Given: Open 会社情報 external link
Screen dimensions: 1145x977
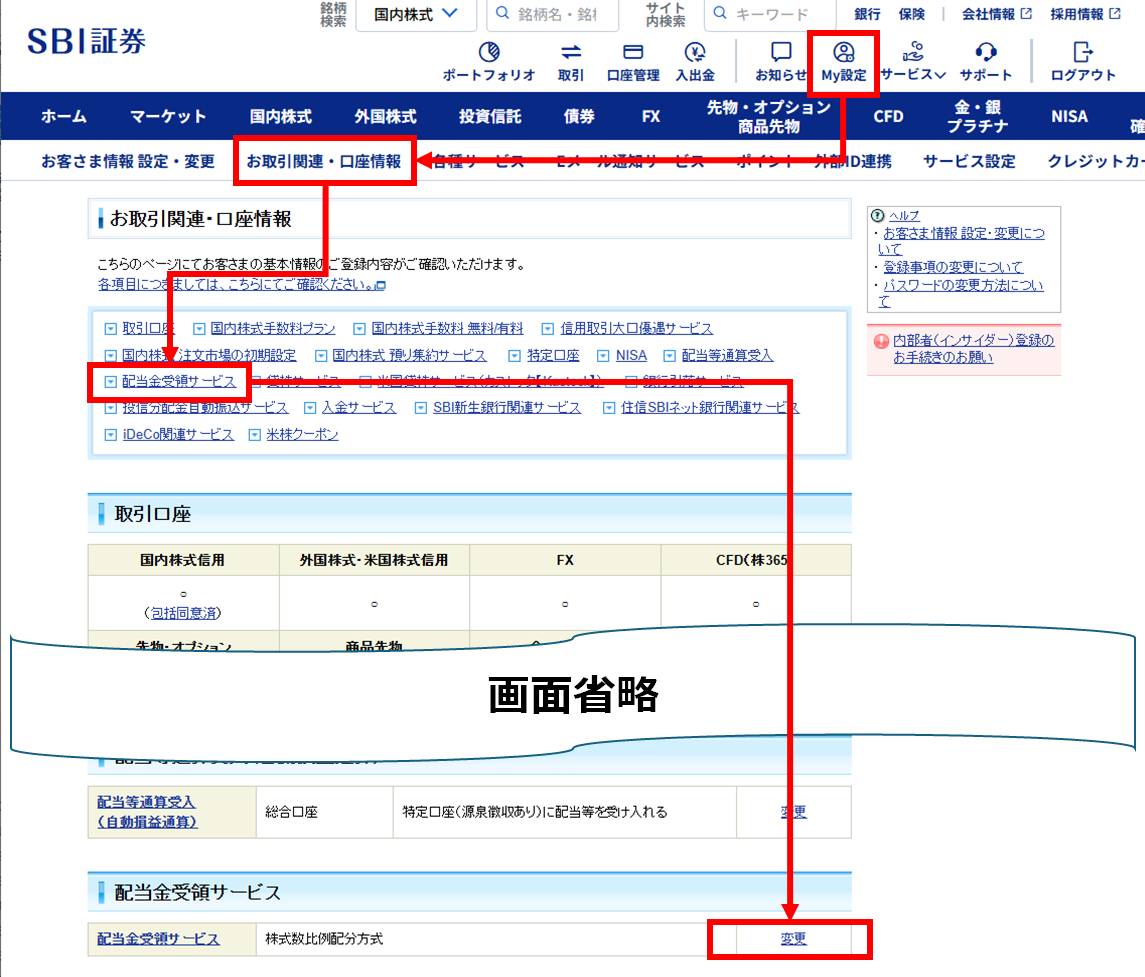Looking at the screenshot, I should tap(996, 14).
